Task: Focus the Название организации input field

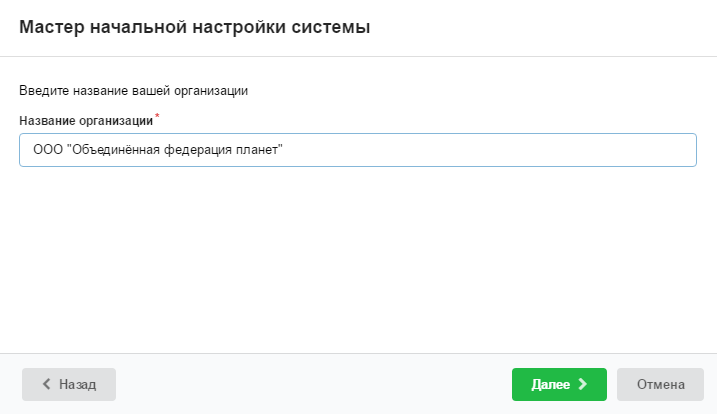Action: pyautogui.click(x=450, y=150)
